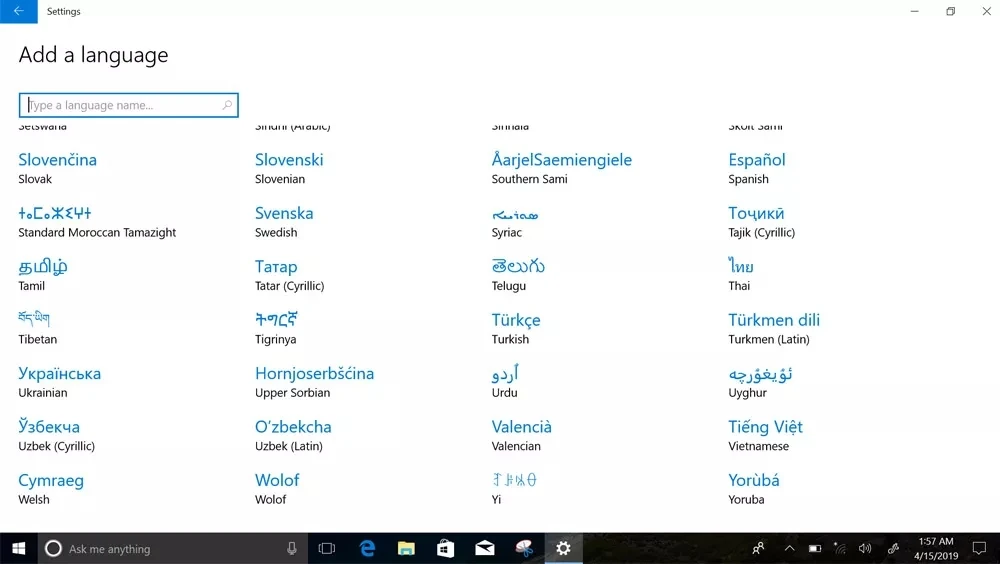Select Тоҷикӣ Tajik (Cyrillic)

pos(761,222)
